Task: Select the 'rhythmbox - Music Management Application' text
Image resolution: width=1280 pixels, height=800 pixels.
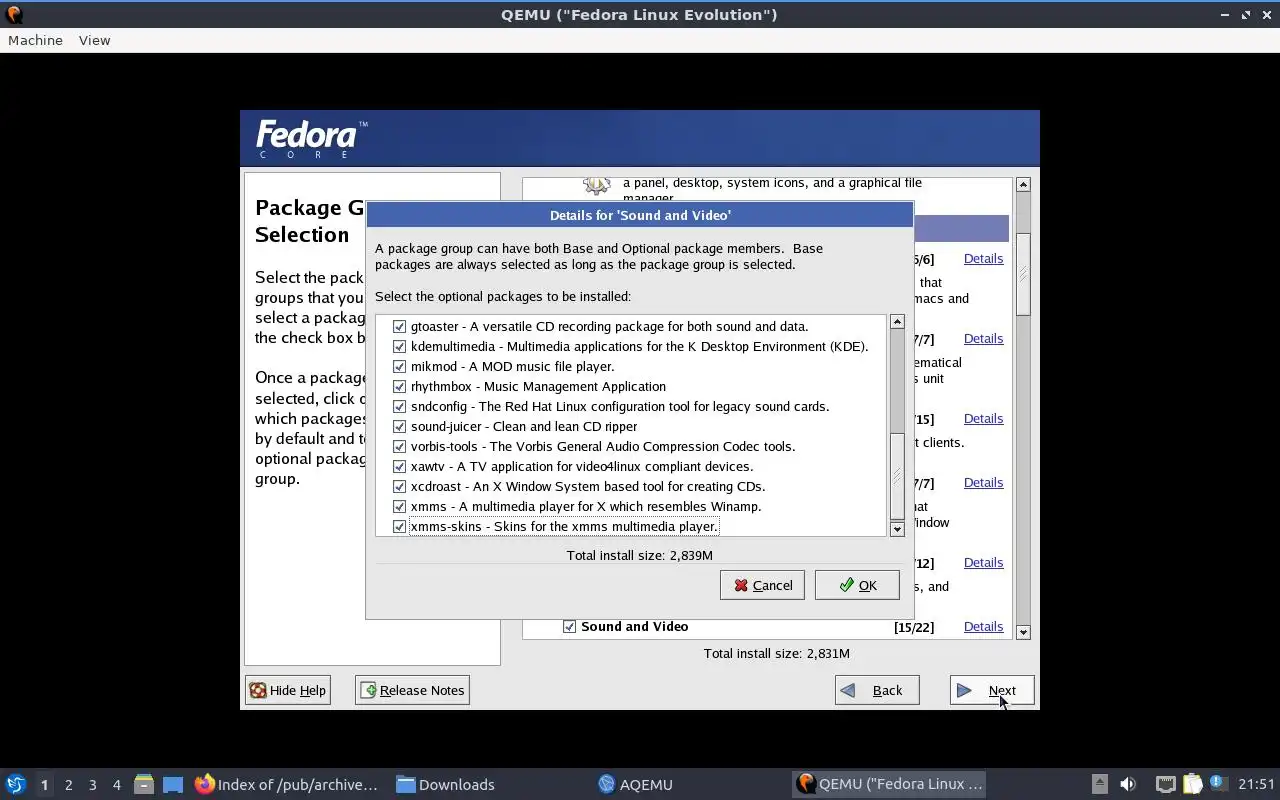Action: [538, 386]
